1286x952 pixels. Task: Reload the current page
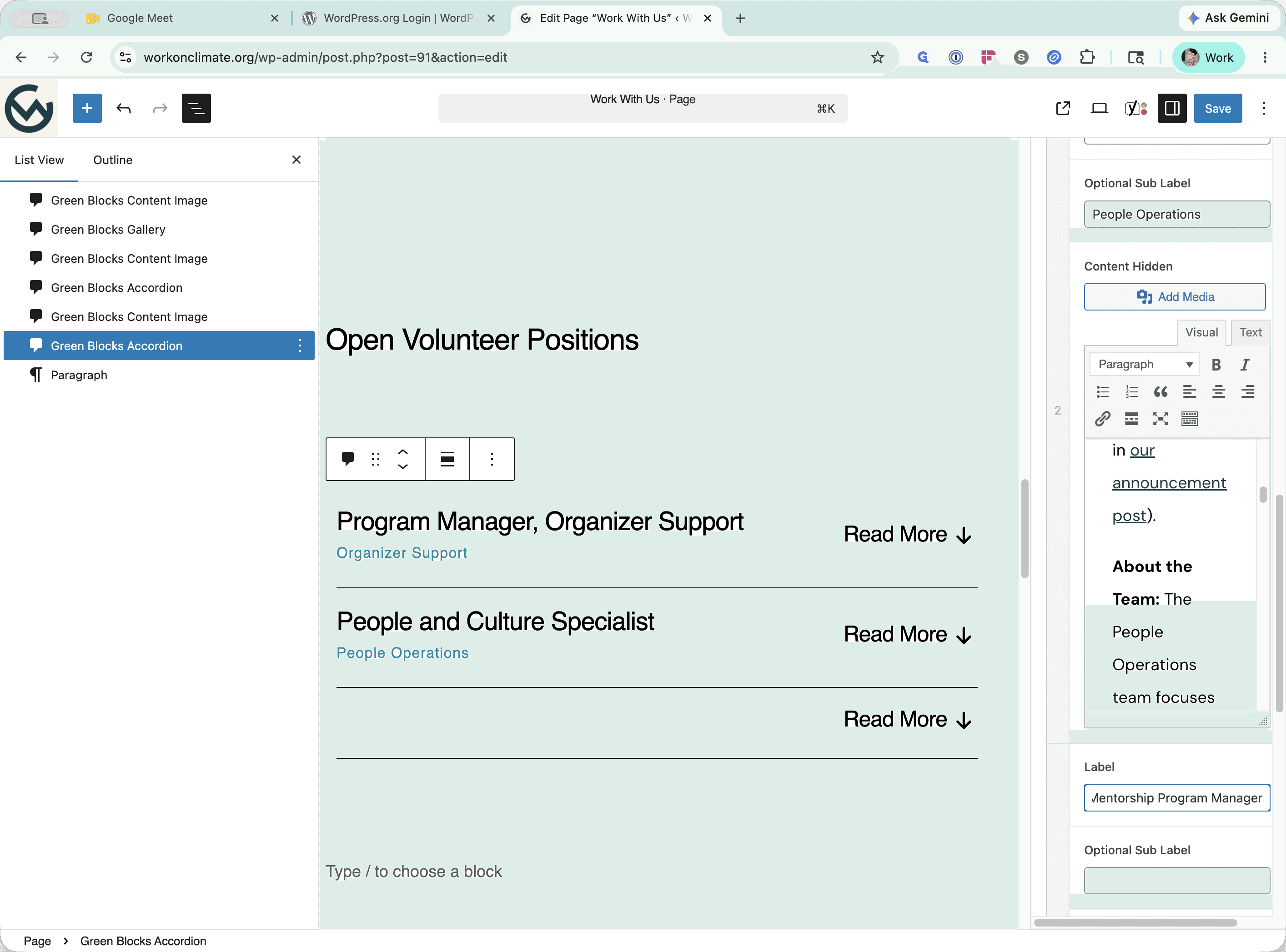[86, 57]
